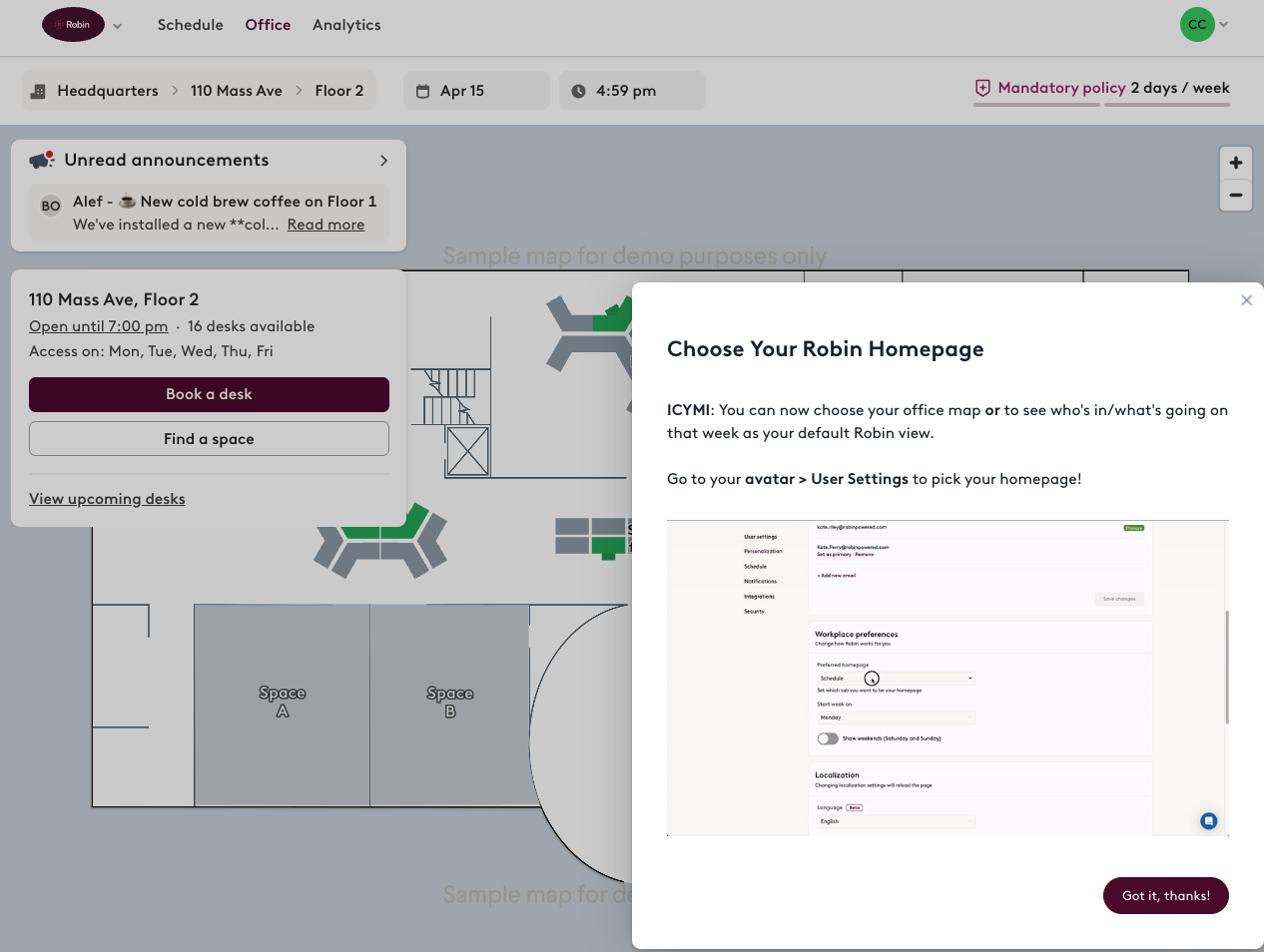Viewport: 1264px width, 952px height.
Task: Click the Got it, thanks! button
Action: coord(1165,896)
